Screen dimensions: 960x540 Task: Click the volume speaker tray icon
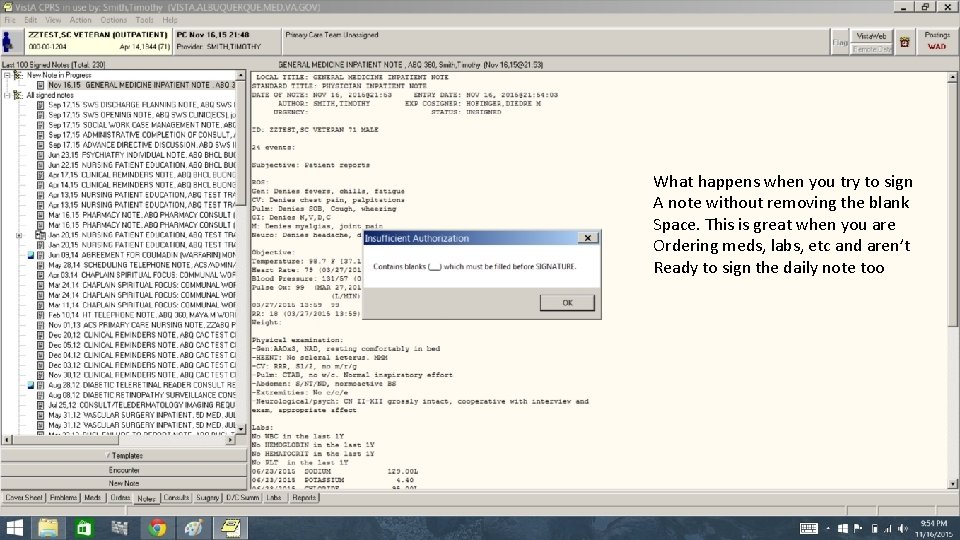click(x=902, y=528)
